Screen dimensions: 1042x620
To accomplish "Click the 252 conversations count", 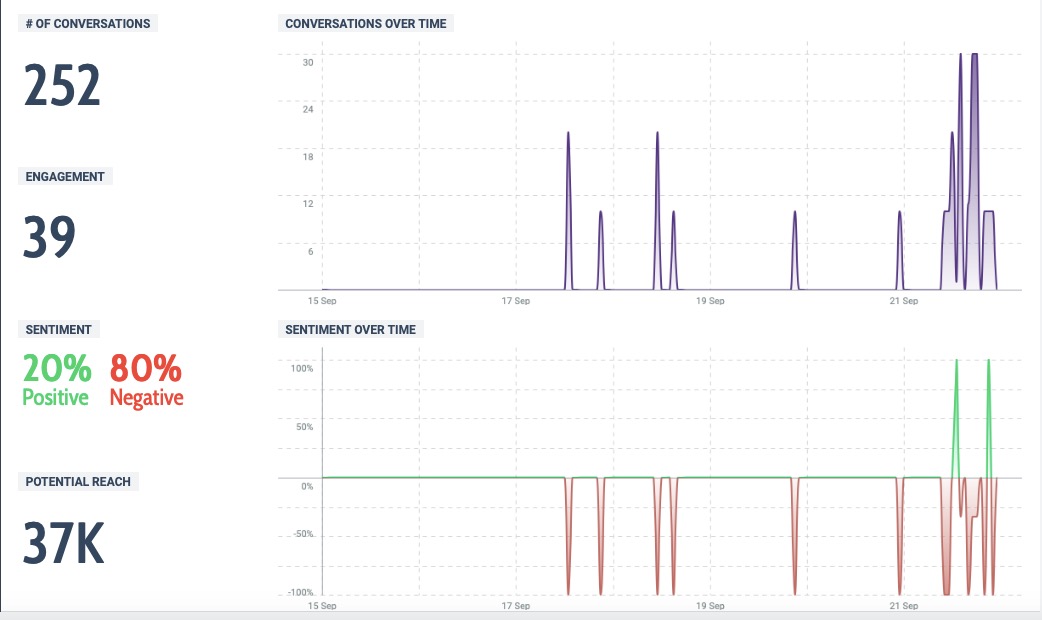I will [62, 86].
